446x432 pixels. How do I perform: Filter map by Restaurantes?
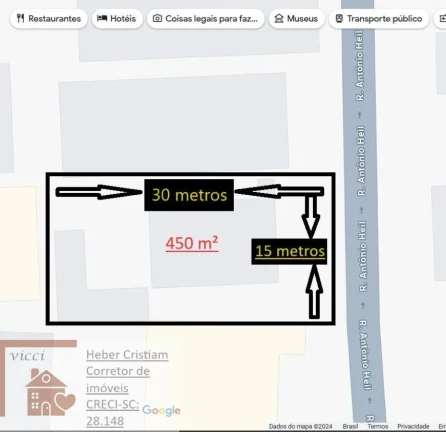[x=49, y=19]
